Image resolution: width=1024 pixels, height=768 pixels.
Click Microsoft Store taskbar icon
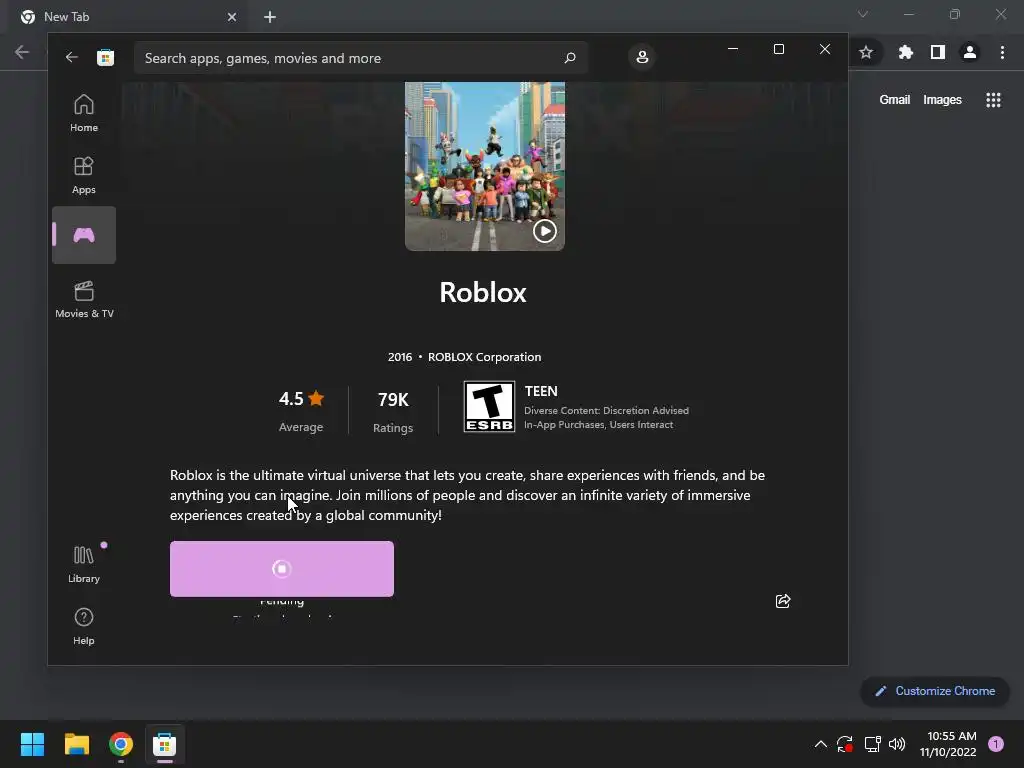point(165,744)
